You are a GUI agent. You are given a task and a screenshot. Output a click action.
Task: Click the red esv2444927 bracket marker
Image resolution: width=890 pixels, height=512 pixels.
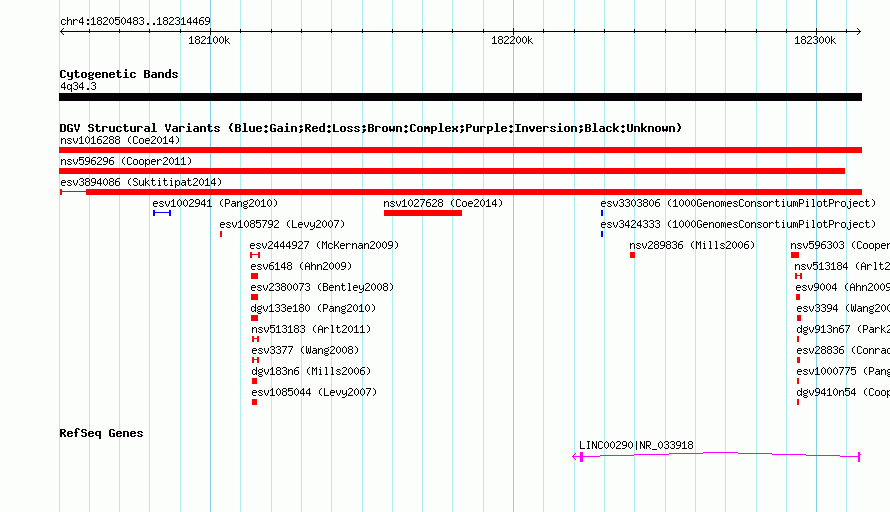(255, 255)
